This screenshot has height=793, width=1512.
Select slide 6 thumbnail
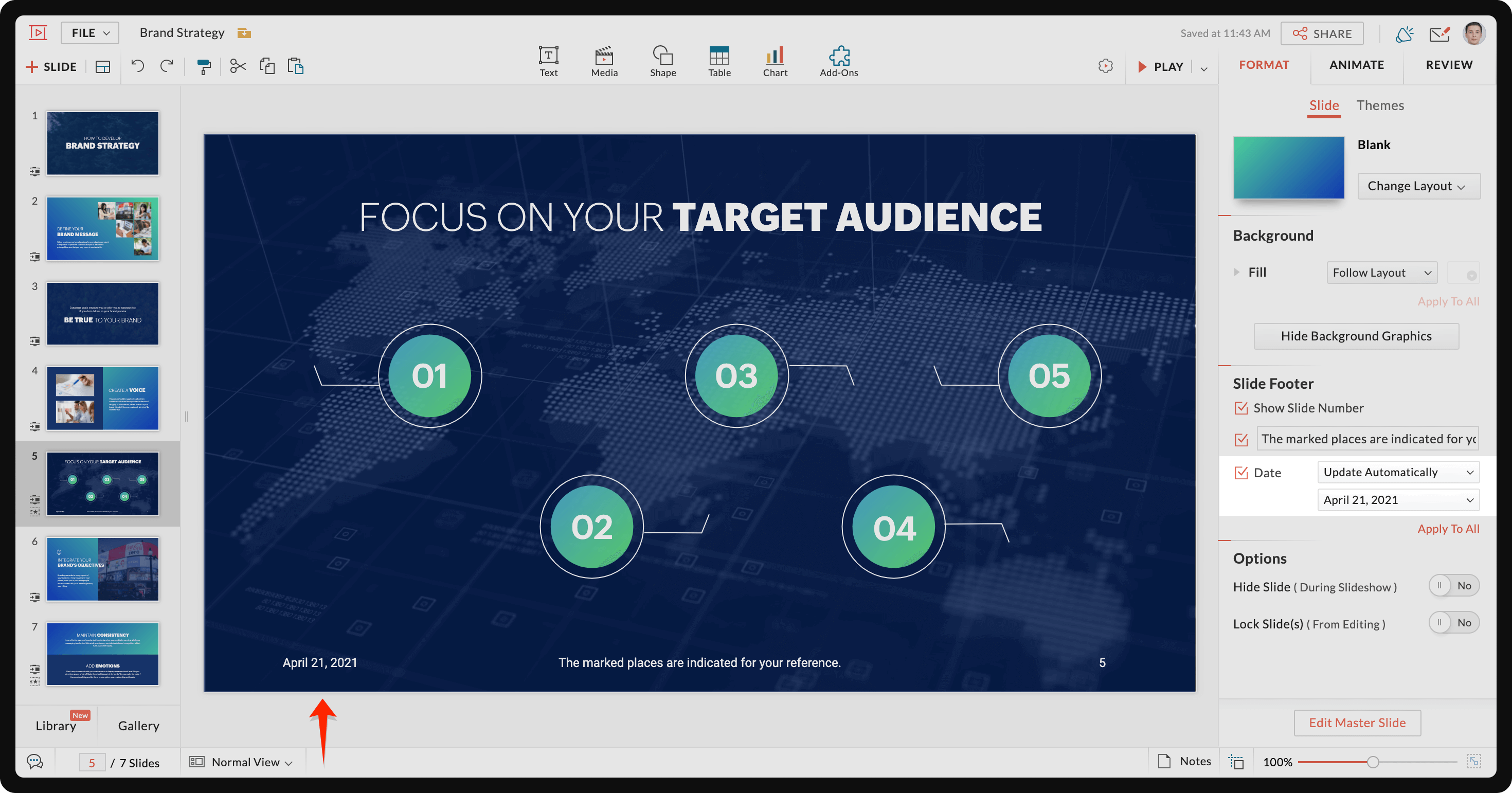(103, 569)
